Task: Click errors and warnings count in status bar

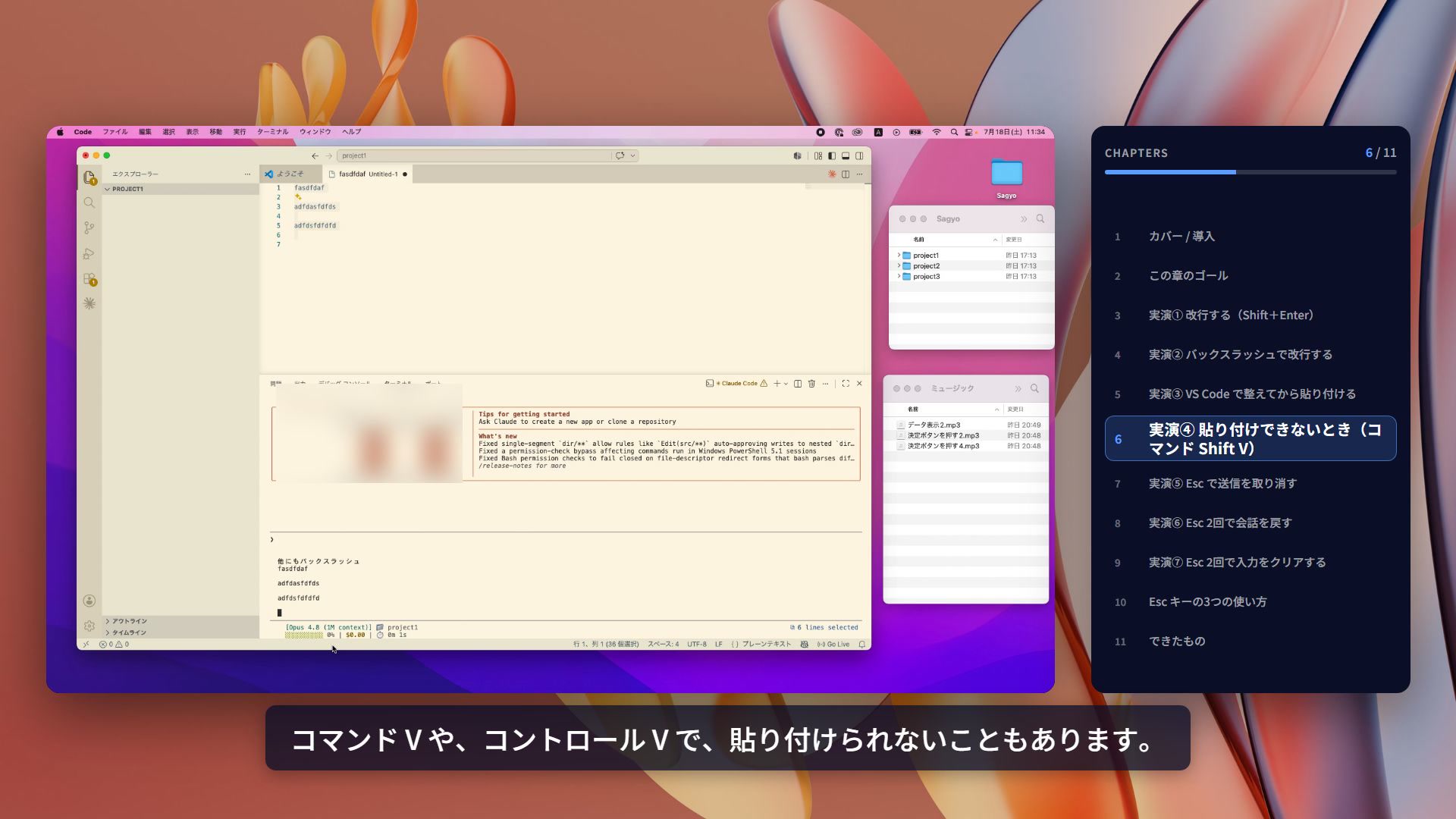Action: point(114,645)
